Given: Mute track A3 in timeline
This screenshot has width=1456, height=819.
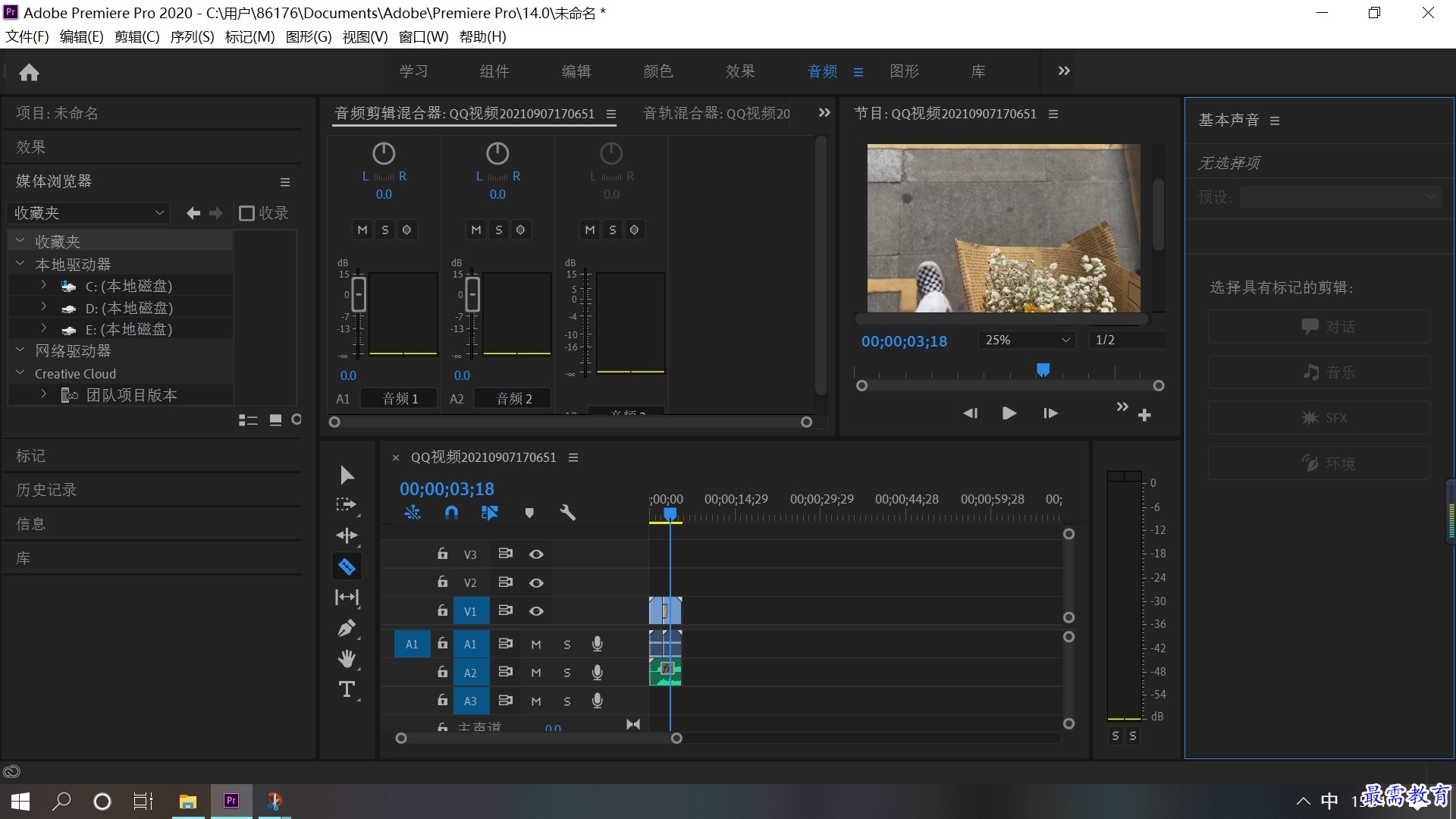Looking at the screenshot, I should [x=536, y=701].
